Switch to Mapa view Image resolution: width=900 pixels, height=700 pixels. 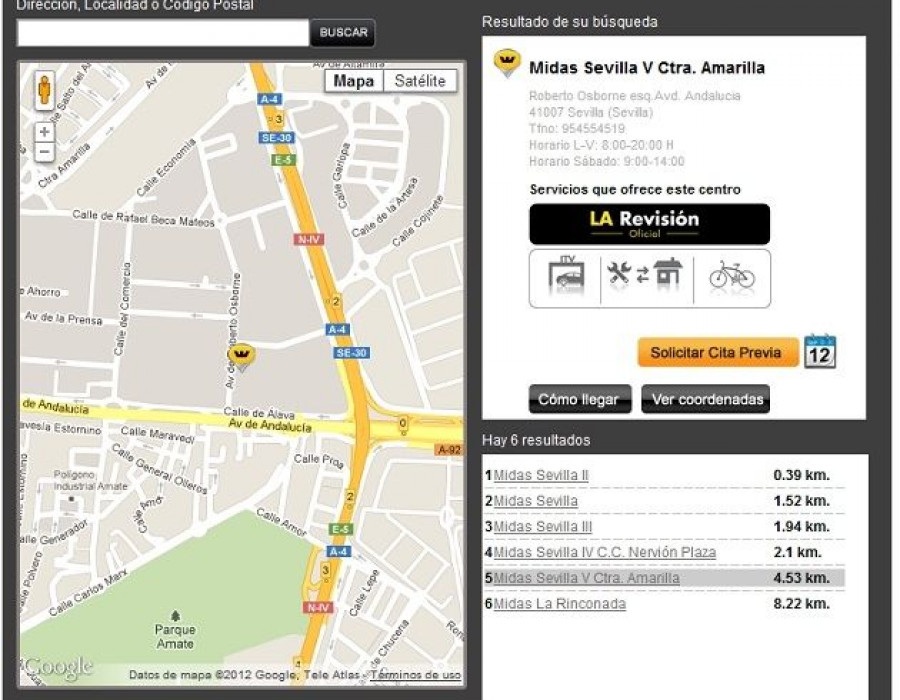(354, 81)
